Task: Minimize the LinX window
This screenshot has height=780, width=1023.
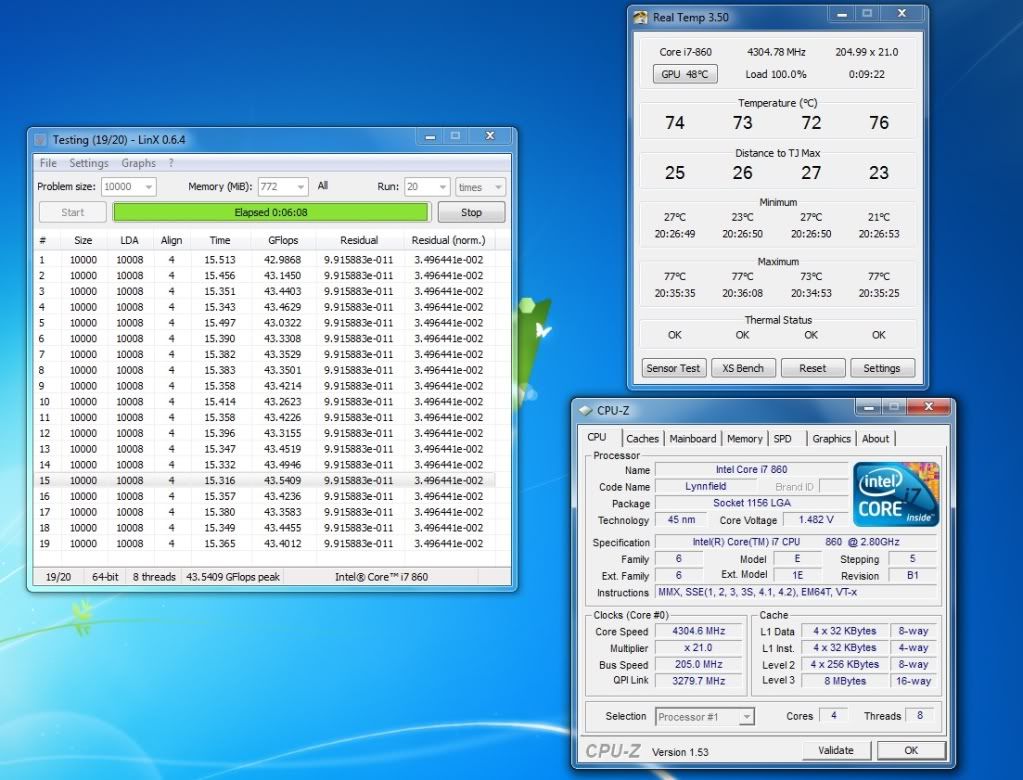Action: pyautogui.click(x=430, y=136)
